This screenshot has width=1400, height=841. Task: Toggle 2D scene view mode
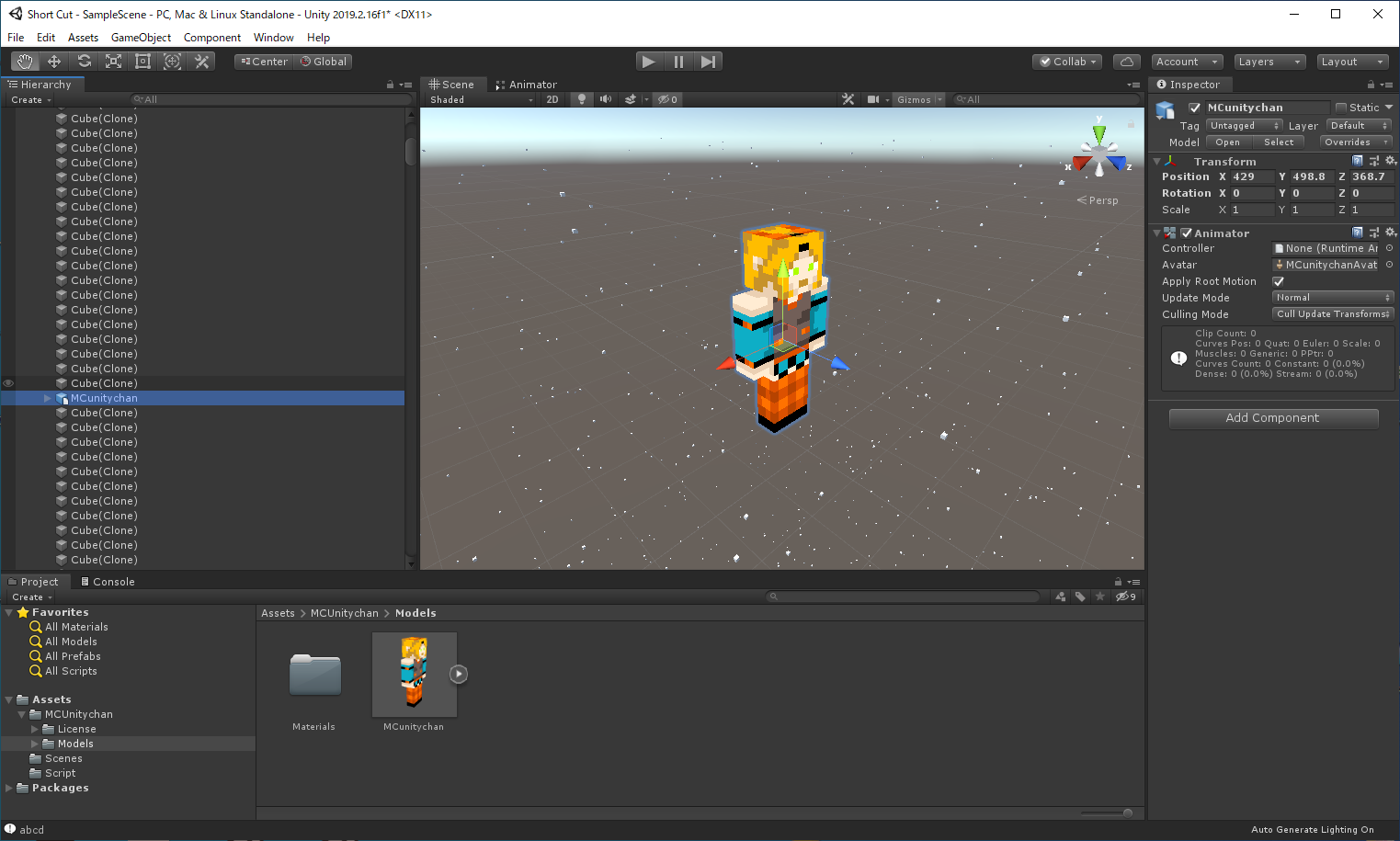coord(552,99)
